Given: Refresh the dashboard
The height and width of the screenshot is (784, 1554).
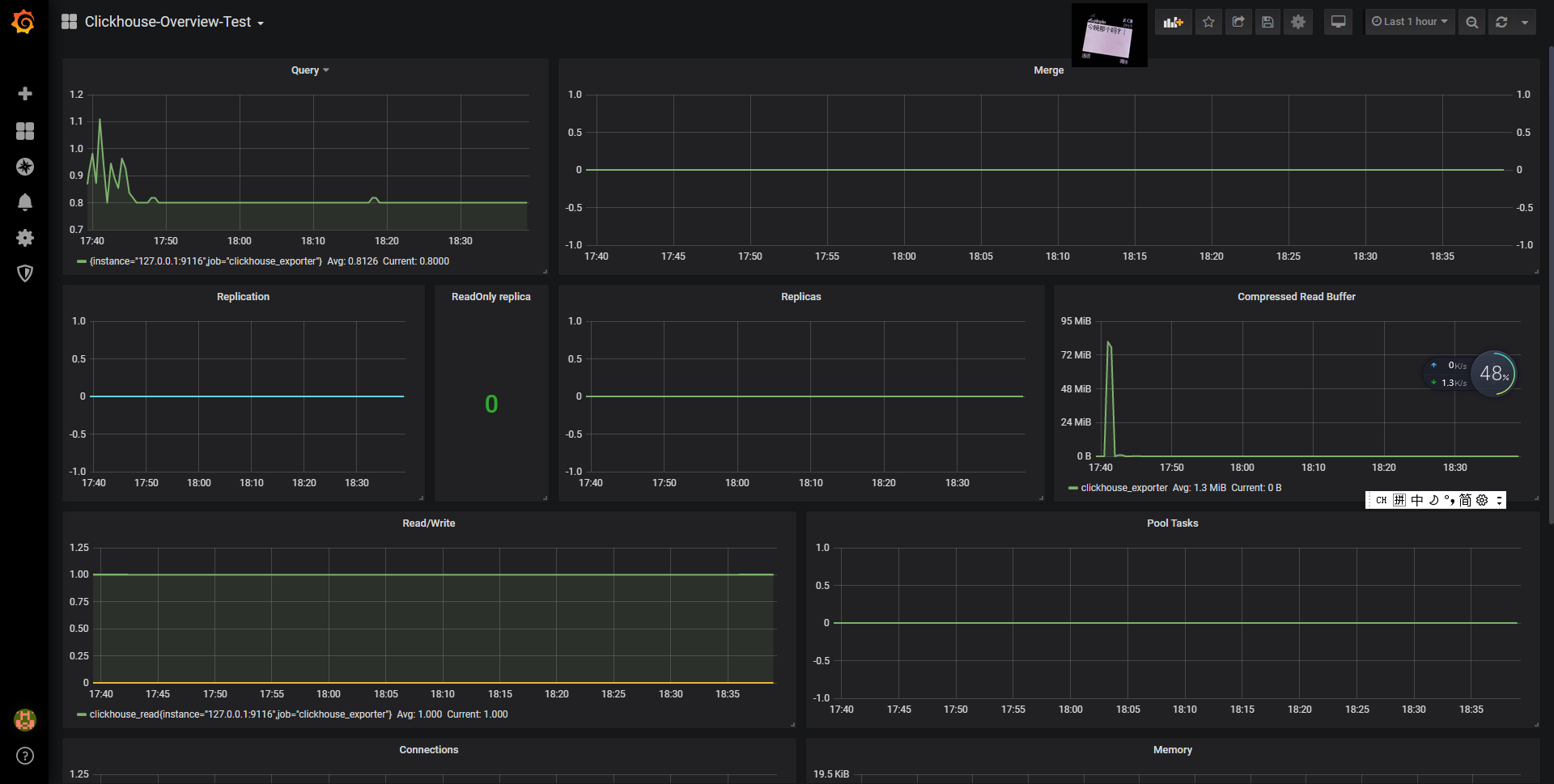Looking at the screenshot, I should 1501,22.
